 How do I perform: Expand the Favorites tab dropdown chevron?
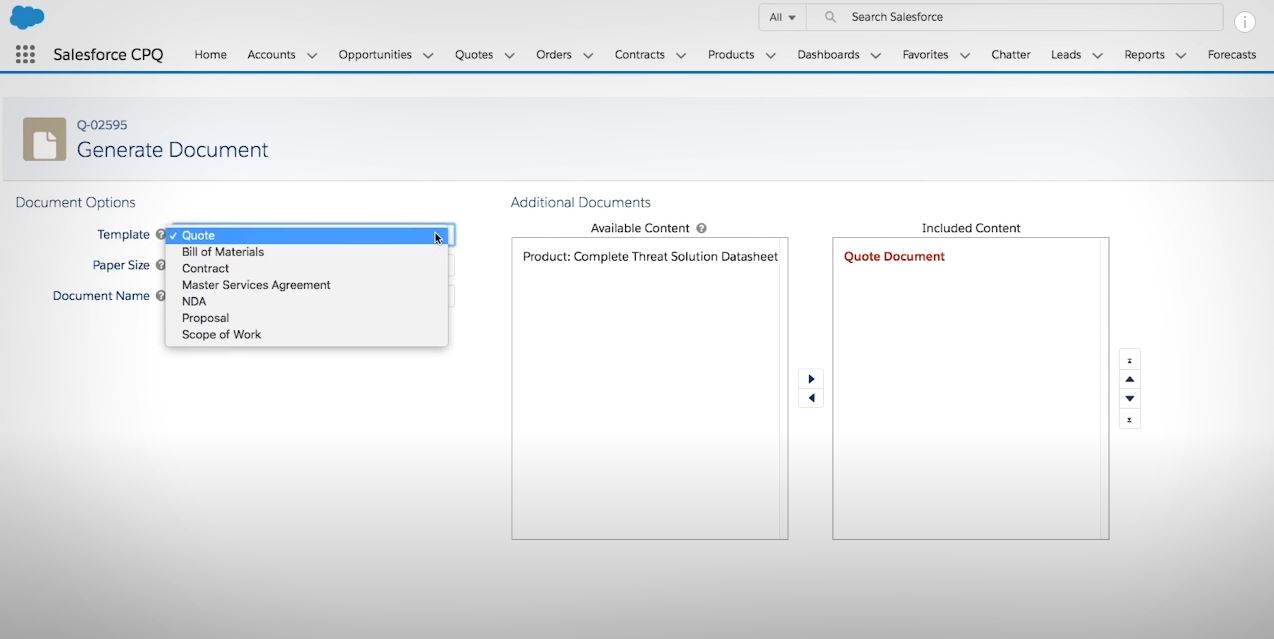tap(965, 56)
